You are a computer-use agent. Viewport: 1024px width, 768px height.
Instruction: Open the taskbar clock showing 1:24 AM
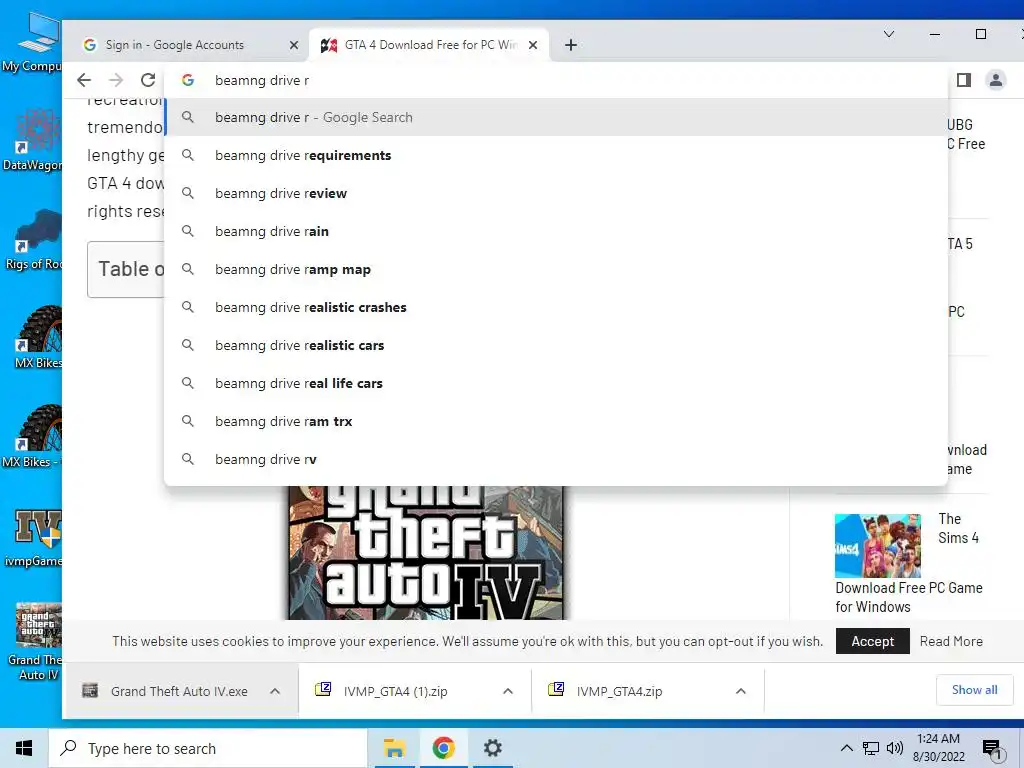[x=938, y=748]
